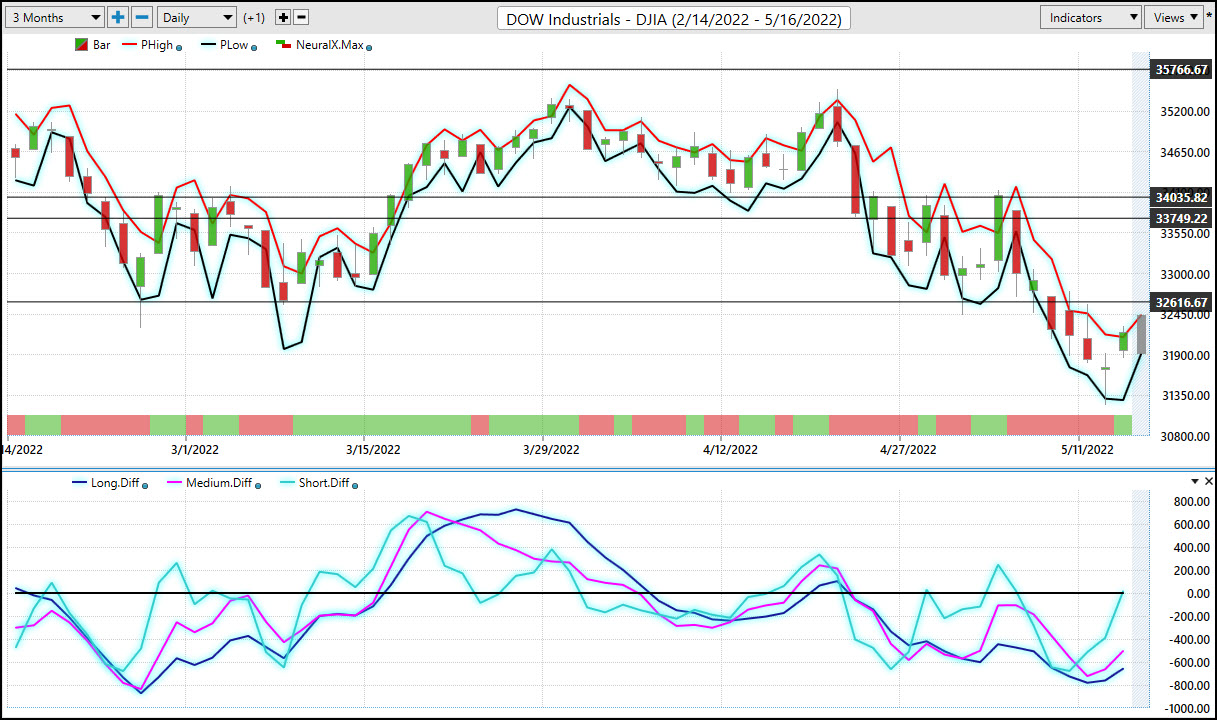This screenshot has height=720, width=1217.
Task: Click the DOW Industrials chart title box
Action: coord(674,18)
